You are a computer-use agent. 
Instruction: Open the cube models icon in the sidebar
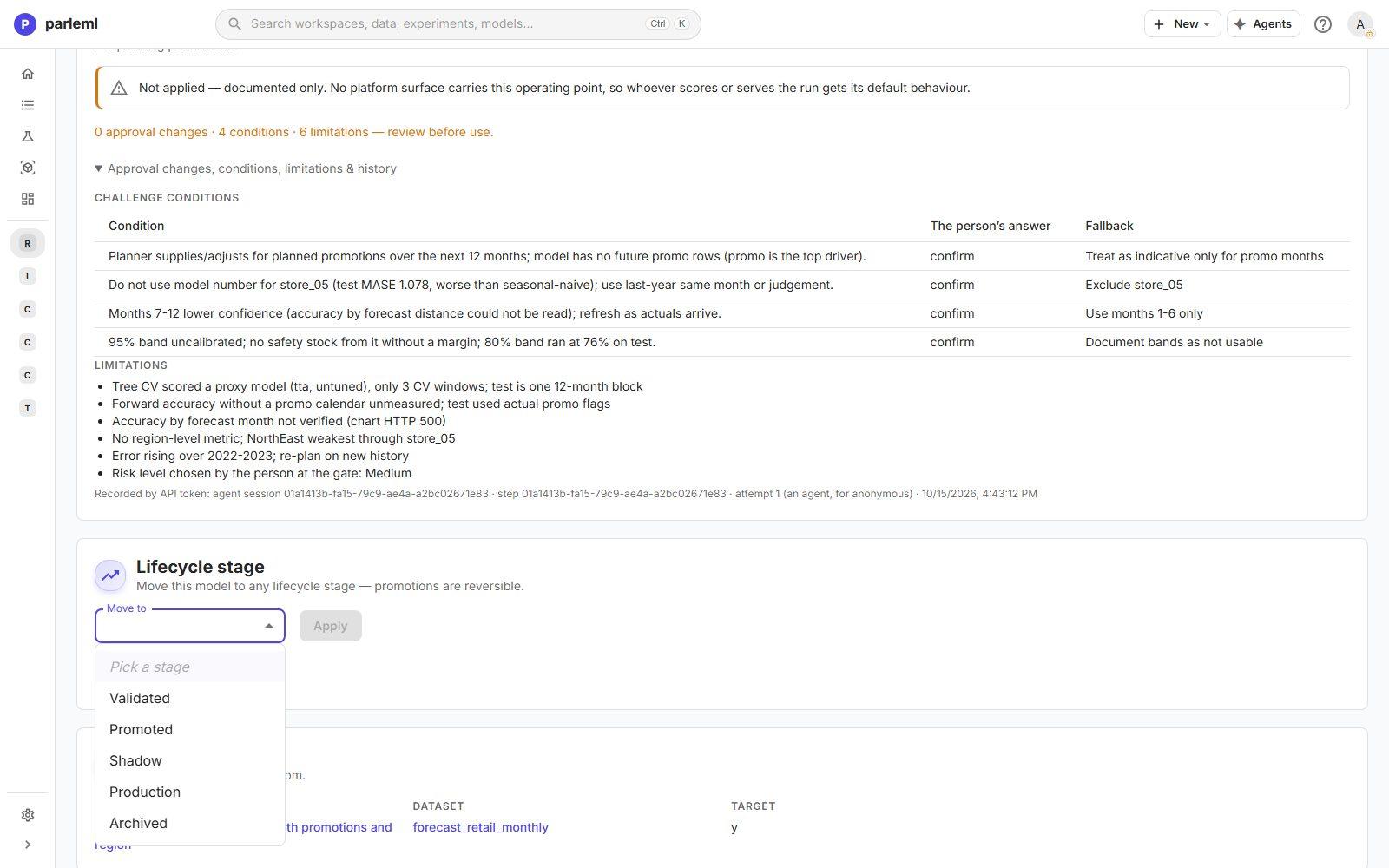(28, 168)
